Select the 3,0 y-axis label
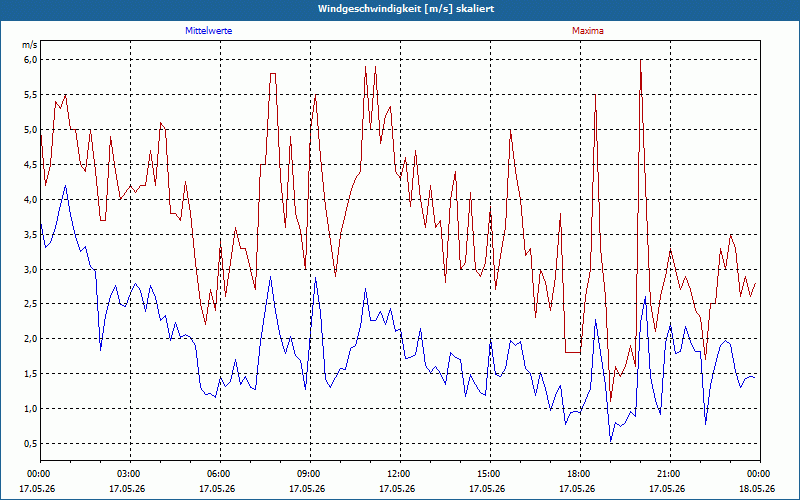This screenshot has width=800, height=500. click(x=30, y=269)
